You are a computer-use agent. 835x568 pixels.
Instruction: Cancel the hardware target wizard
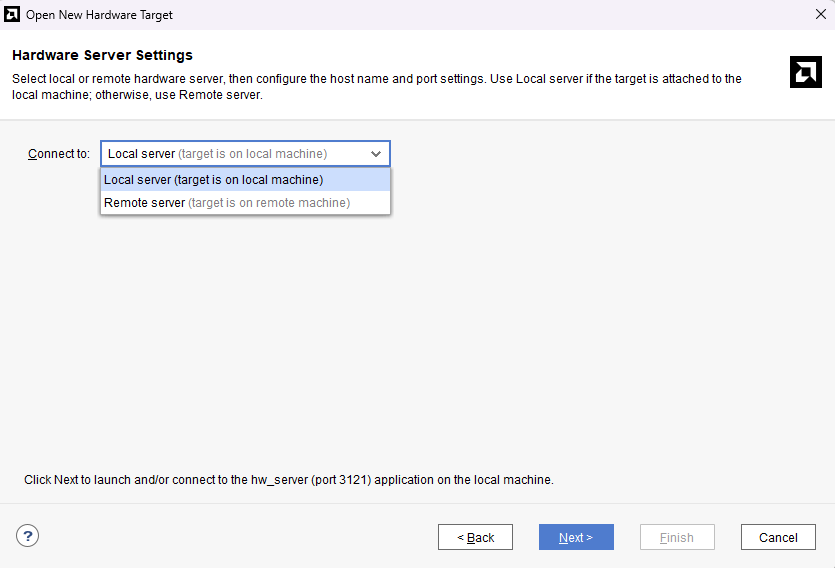pos(778,537)
